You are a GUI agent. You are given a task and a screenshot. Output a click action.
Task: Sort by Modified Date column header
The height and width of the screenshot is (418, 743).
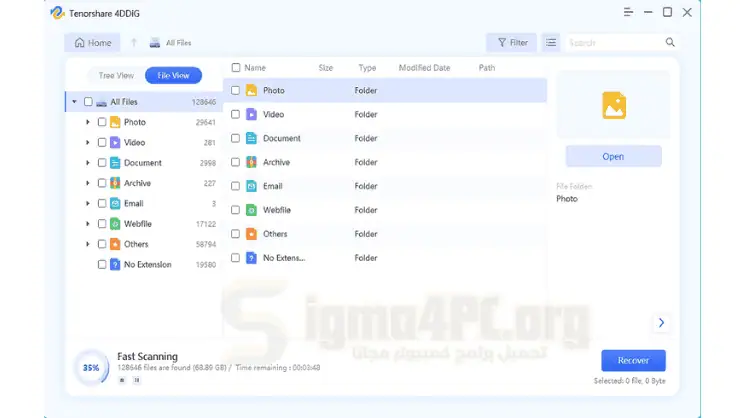tap(424, 68)
